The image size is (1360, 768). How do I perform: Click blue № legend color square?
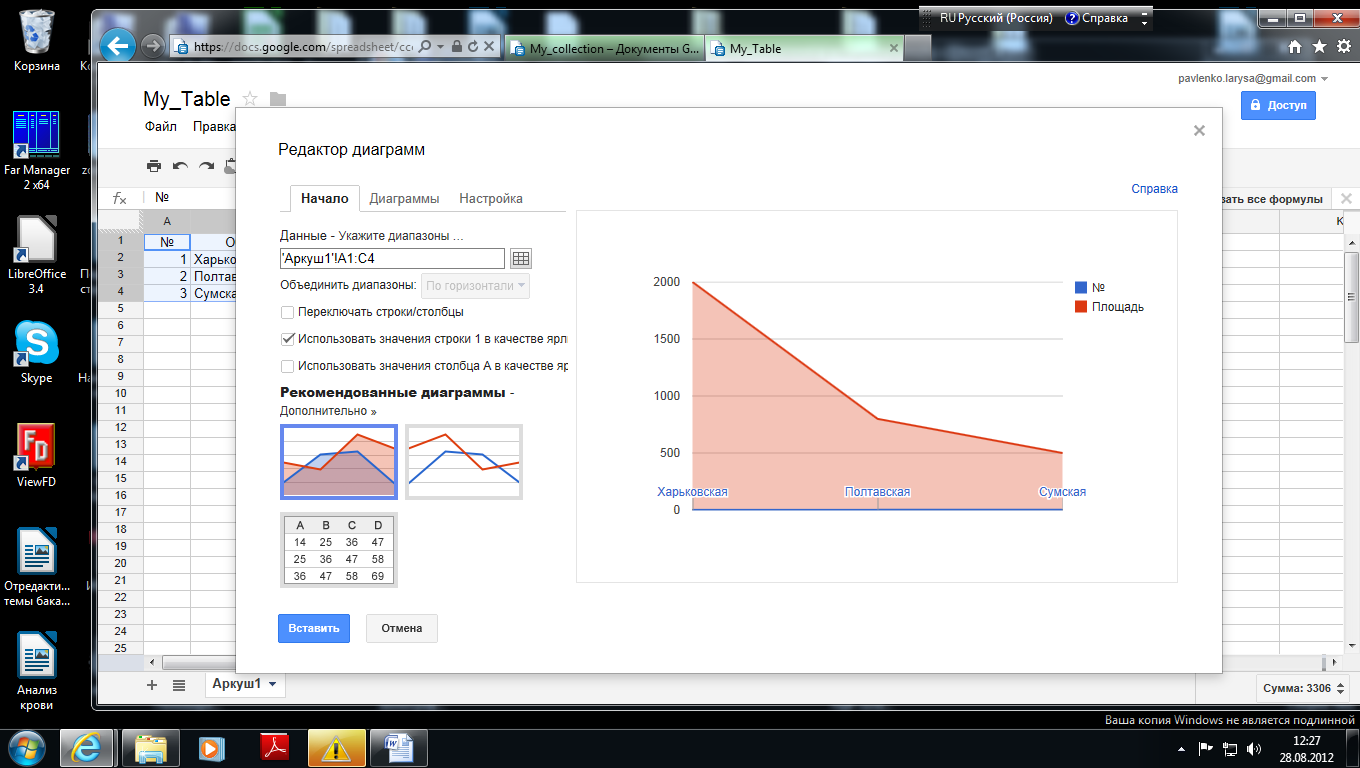pos(1080,287)
